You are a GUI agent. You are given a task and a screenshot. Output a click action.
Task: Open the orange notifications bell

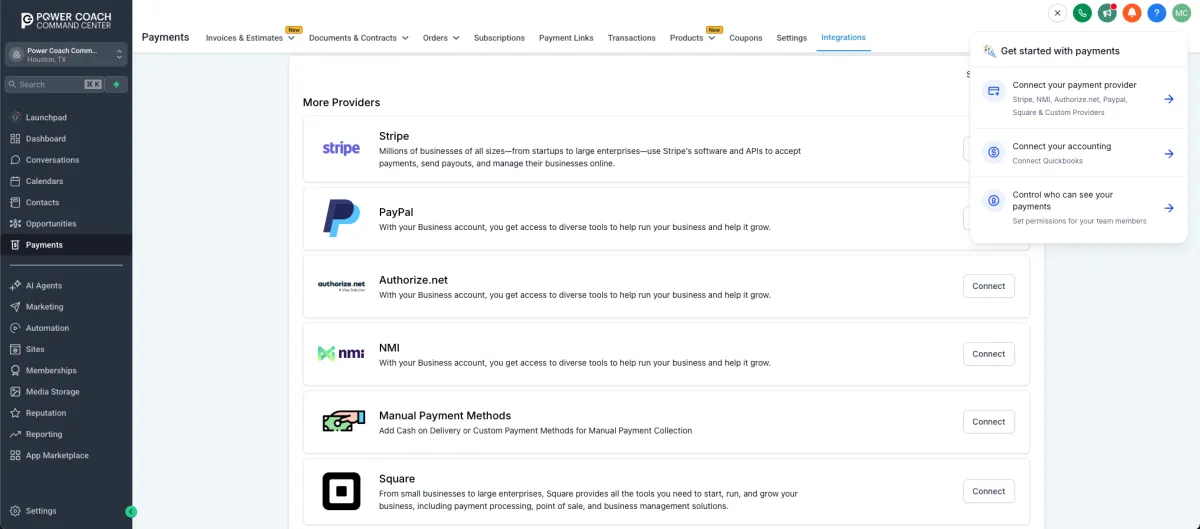(x=1132, y=13)
